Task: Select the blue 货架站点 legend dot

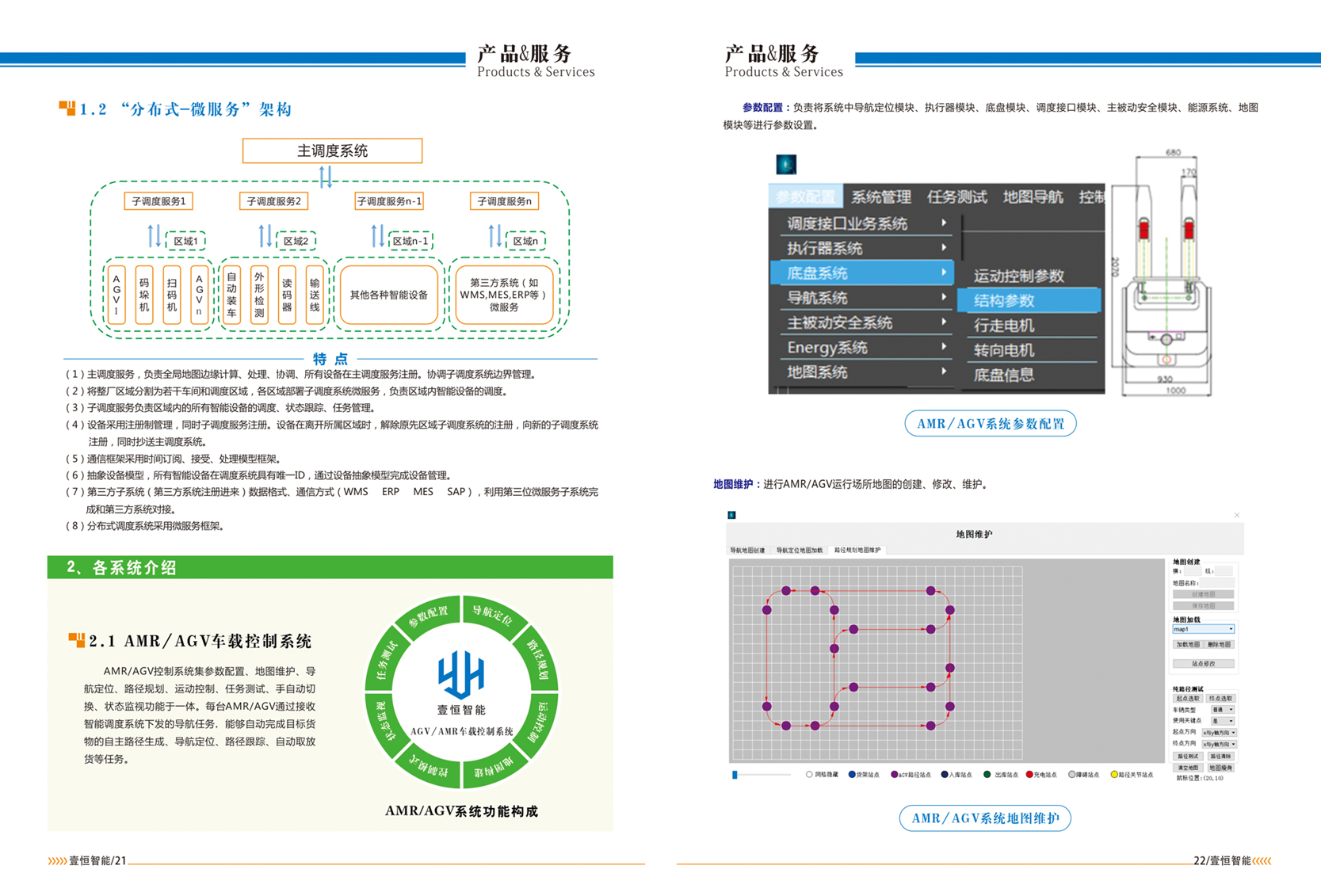Action: click(x=852, y=774)
